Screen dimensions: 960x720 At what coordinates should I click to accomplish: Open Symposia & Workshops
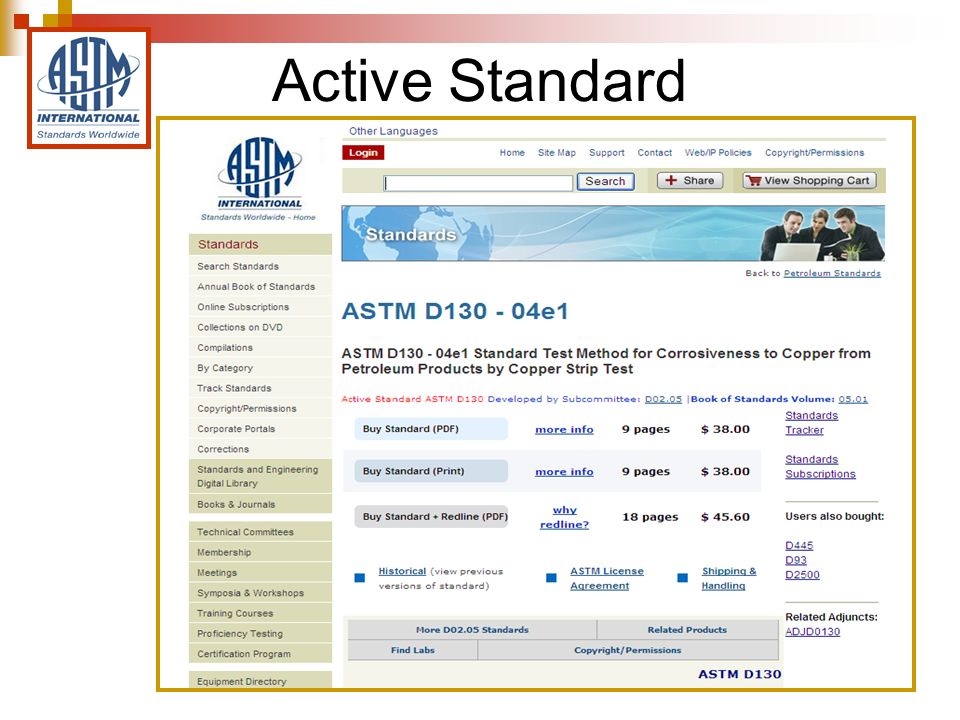click(x=260, y=593)
